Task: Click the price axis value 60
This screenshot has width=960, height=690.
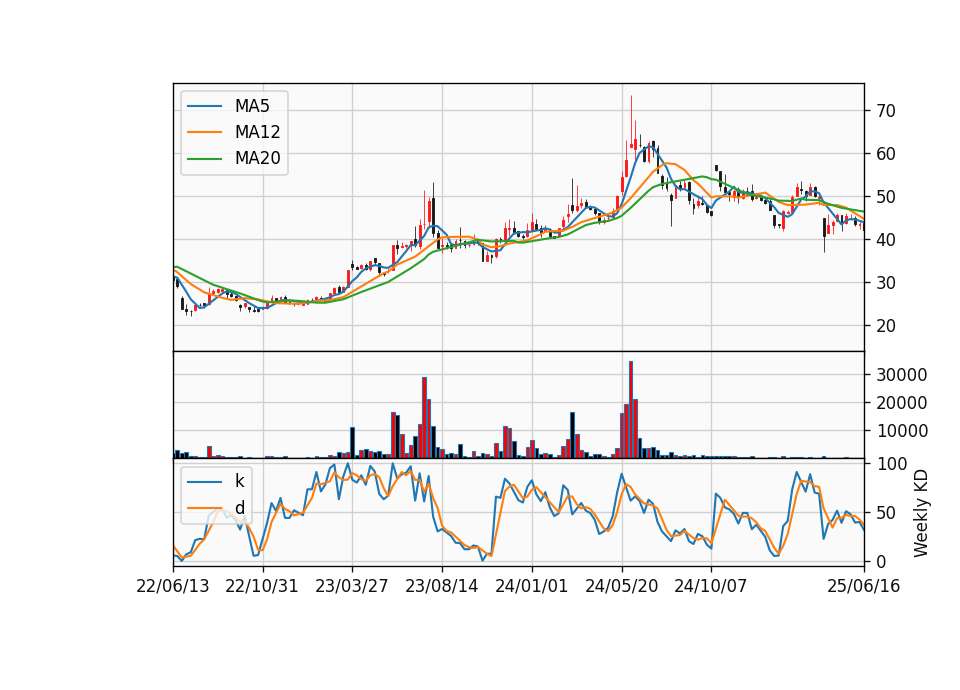Action: click(x=885, y=154)
